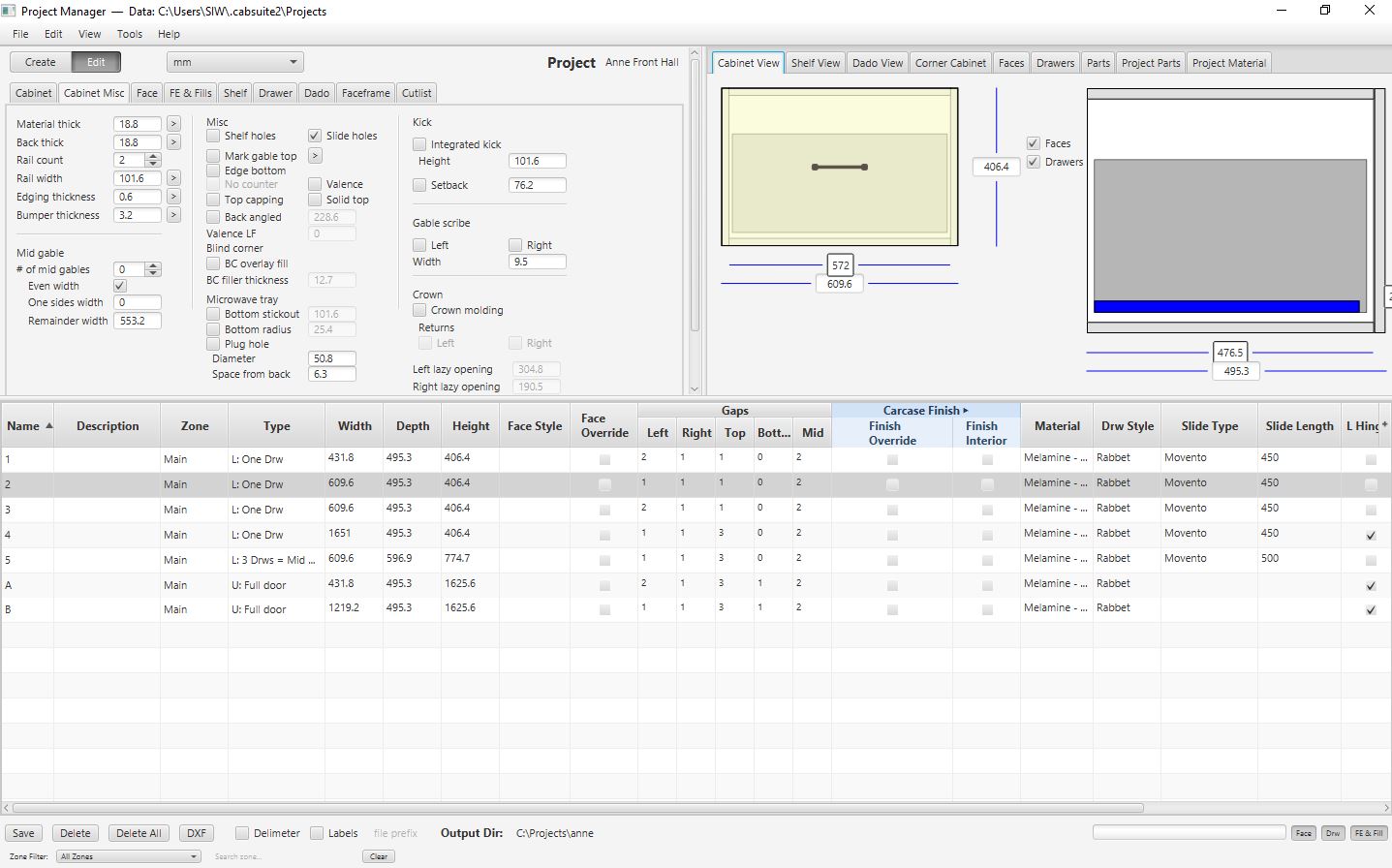Open the Help menu
Image resolution: width=1392 pixels, height=868 pixels.
(x=169, y=34)
